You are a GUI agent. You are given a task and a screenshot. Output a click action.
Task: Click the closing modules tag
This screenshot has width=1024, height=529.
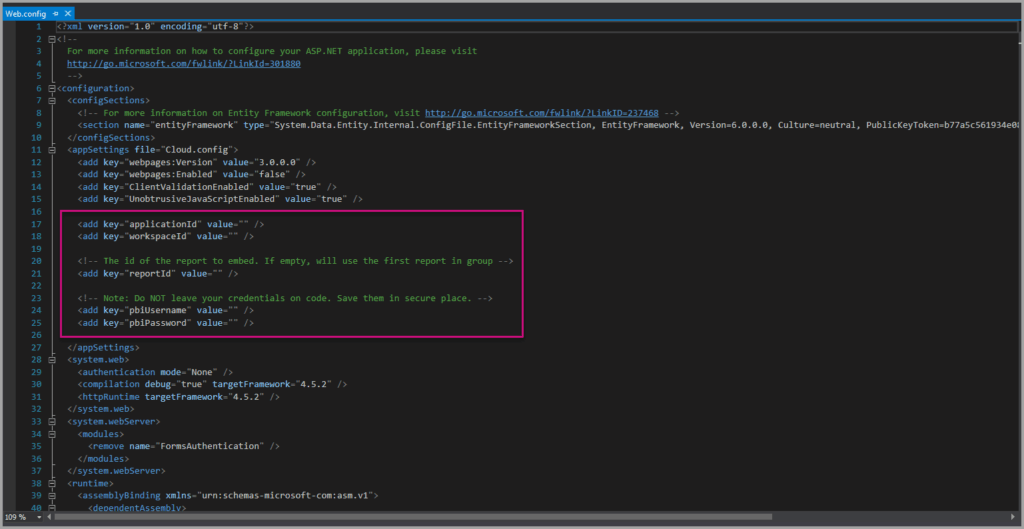[x=103, y=459]
